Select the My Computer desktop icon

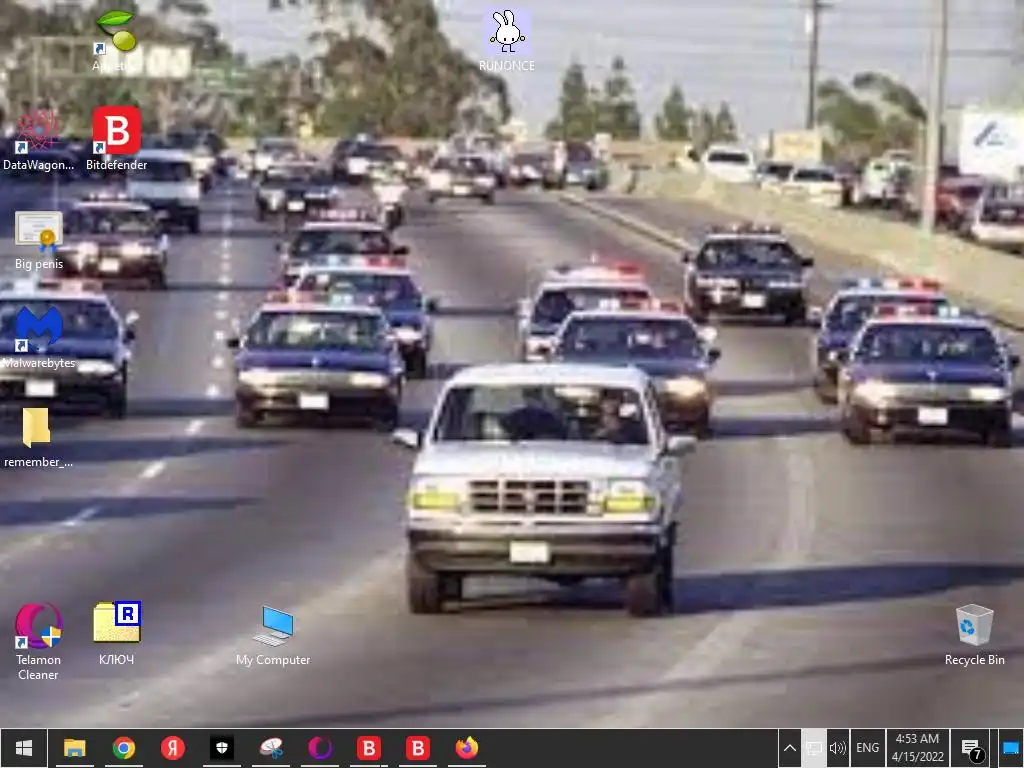click(x=273, y=635)
